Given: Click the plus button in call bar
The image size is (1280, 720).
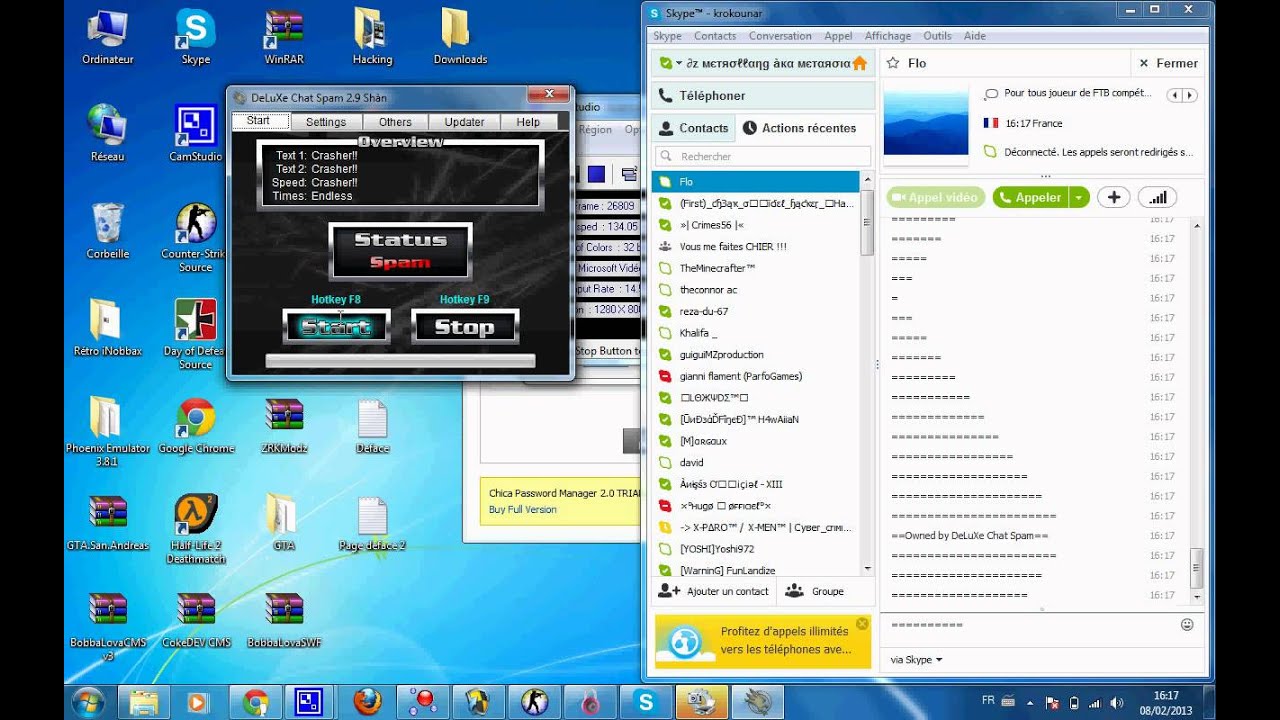Looking at the screenshot, I should point(1113,197).
